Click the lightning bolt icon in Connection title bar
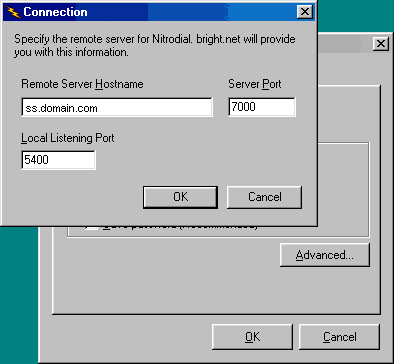The width and height of the screenshot is (394, 364). click(x=13, y=12)
